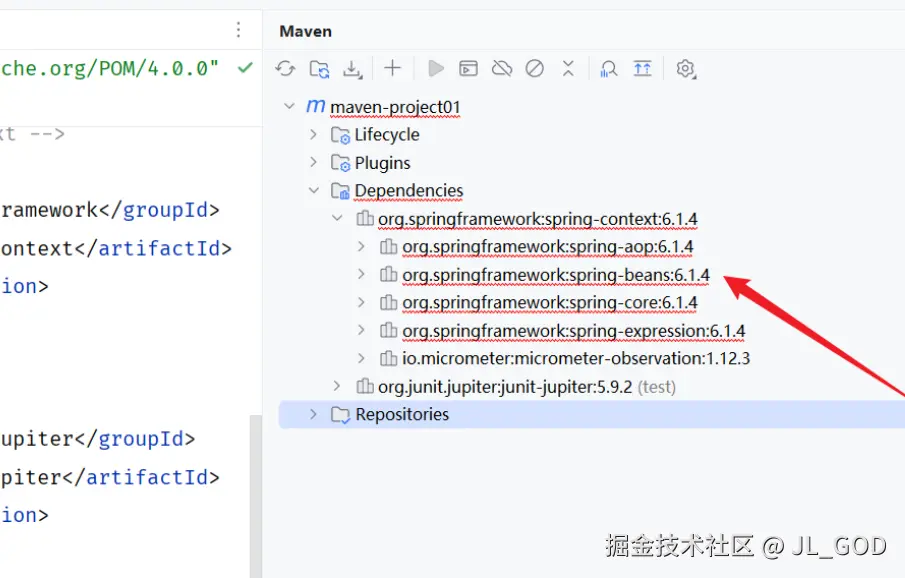
Task: Collapse the maven-project01 root node
Action: coord(289,106)
